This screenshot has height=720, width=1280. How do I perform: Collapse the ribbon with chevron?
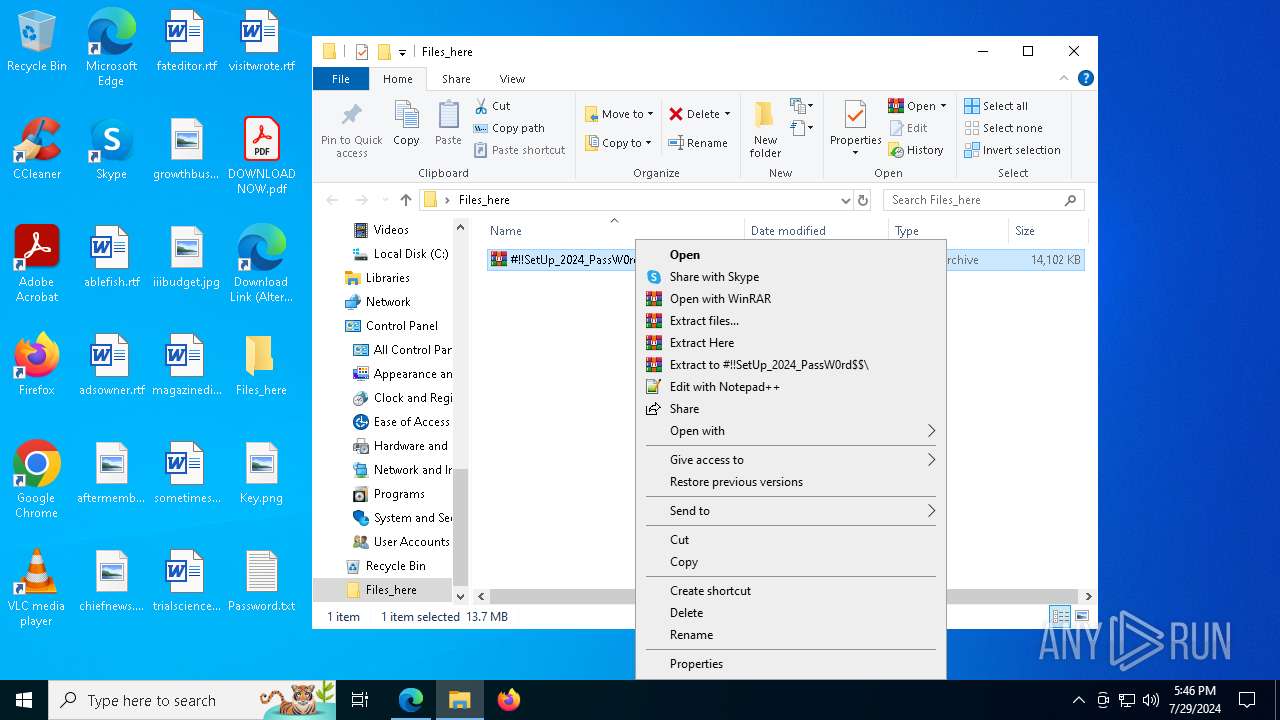pyautogui.click(x=1064, y=78)
